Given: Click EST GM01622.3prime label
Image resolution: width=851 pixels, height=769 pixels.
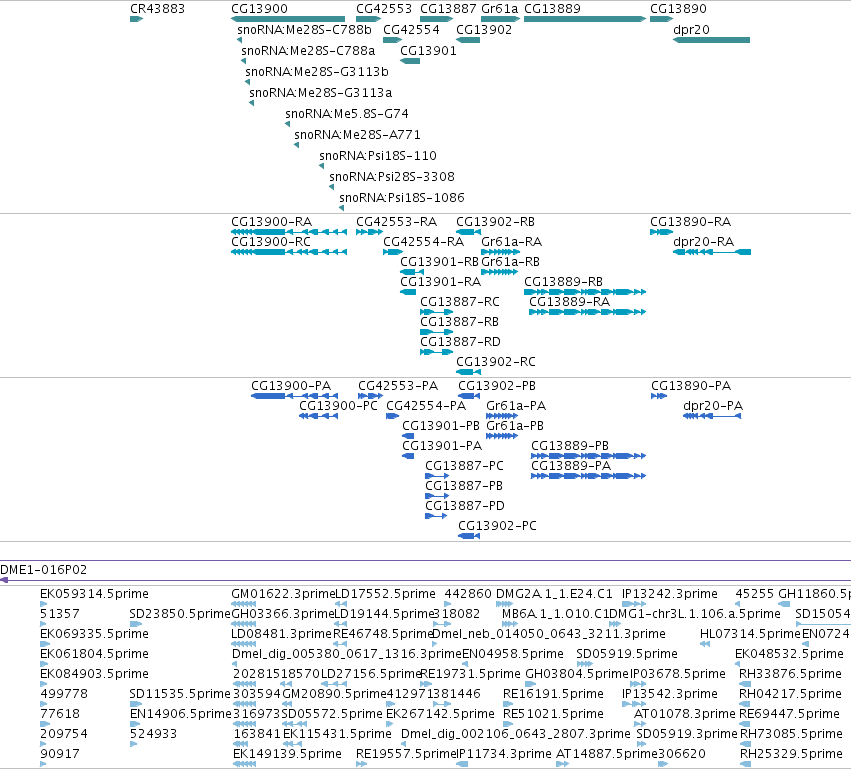Looking at the screenshot, I should (x=283, y=594).
